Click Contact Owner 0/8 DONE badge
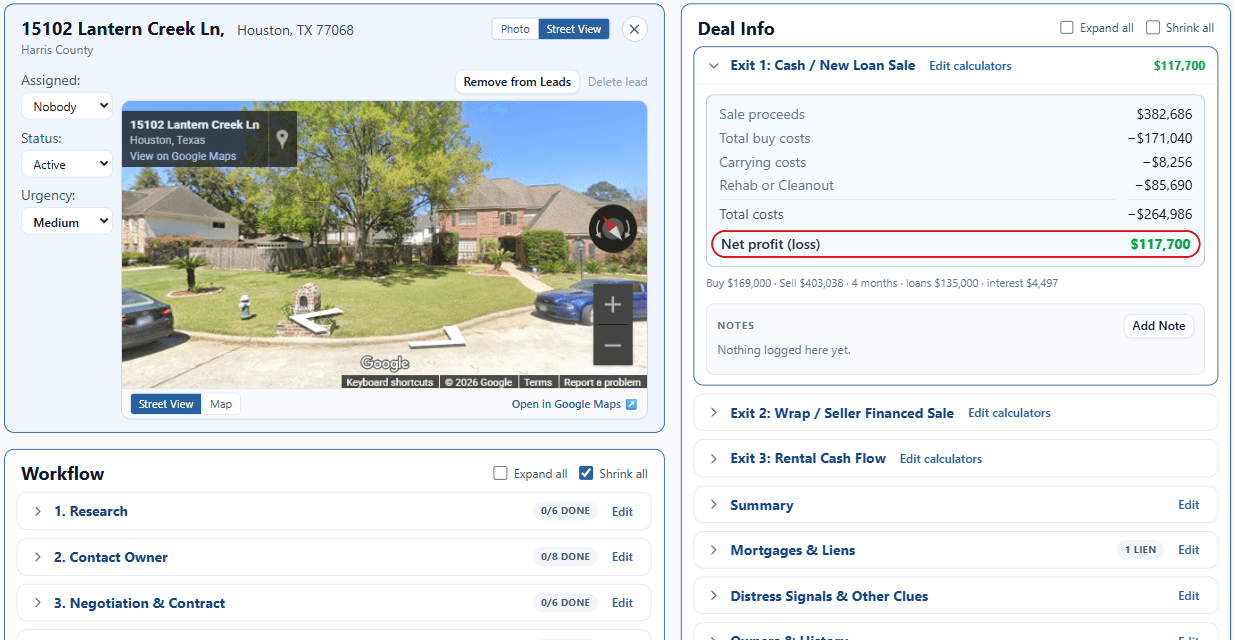The width and height of the screenshot is (1235, 640). point(565,557)
